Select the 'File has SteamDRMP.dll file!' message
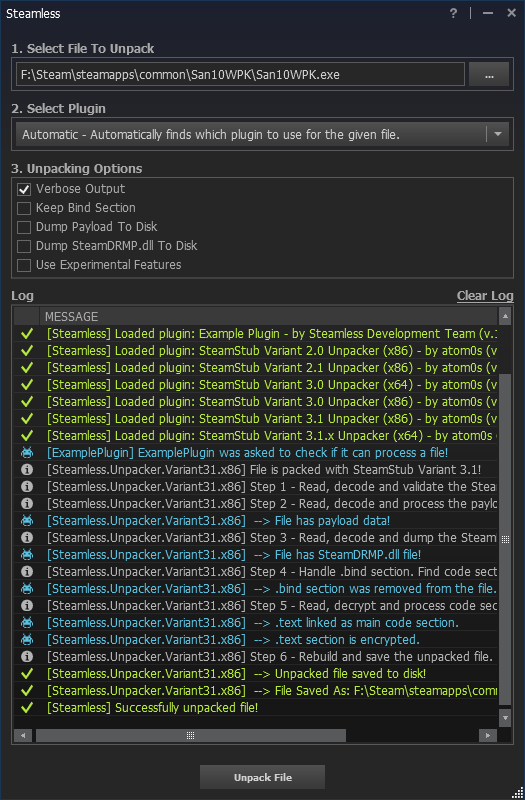This screenshot has height=800, width=525. point(234,555)
